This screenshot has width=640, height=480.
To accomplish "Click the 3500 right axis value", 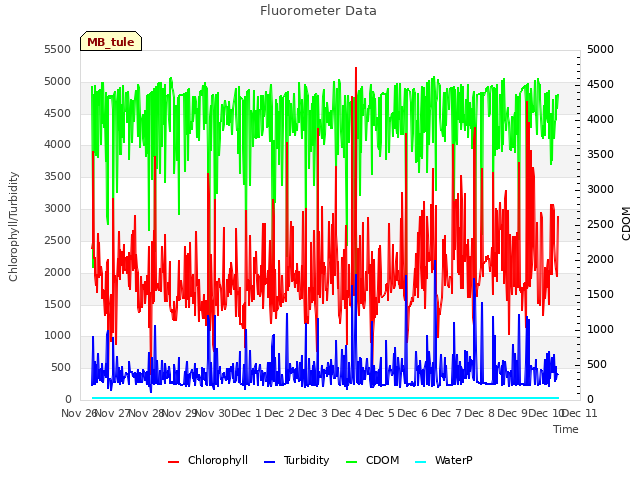I will tap(600, 155).
